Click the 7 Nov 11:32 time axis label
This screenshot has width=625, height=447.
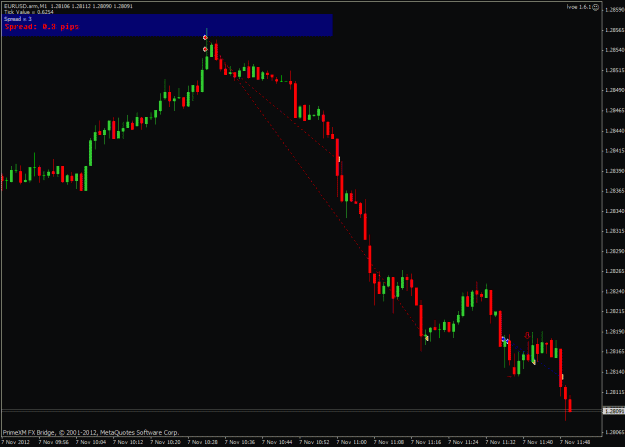coord(500,442)
